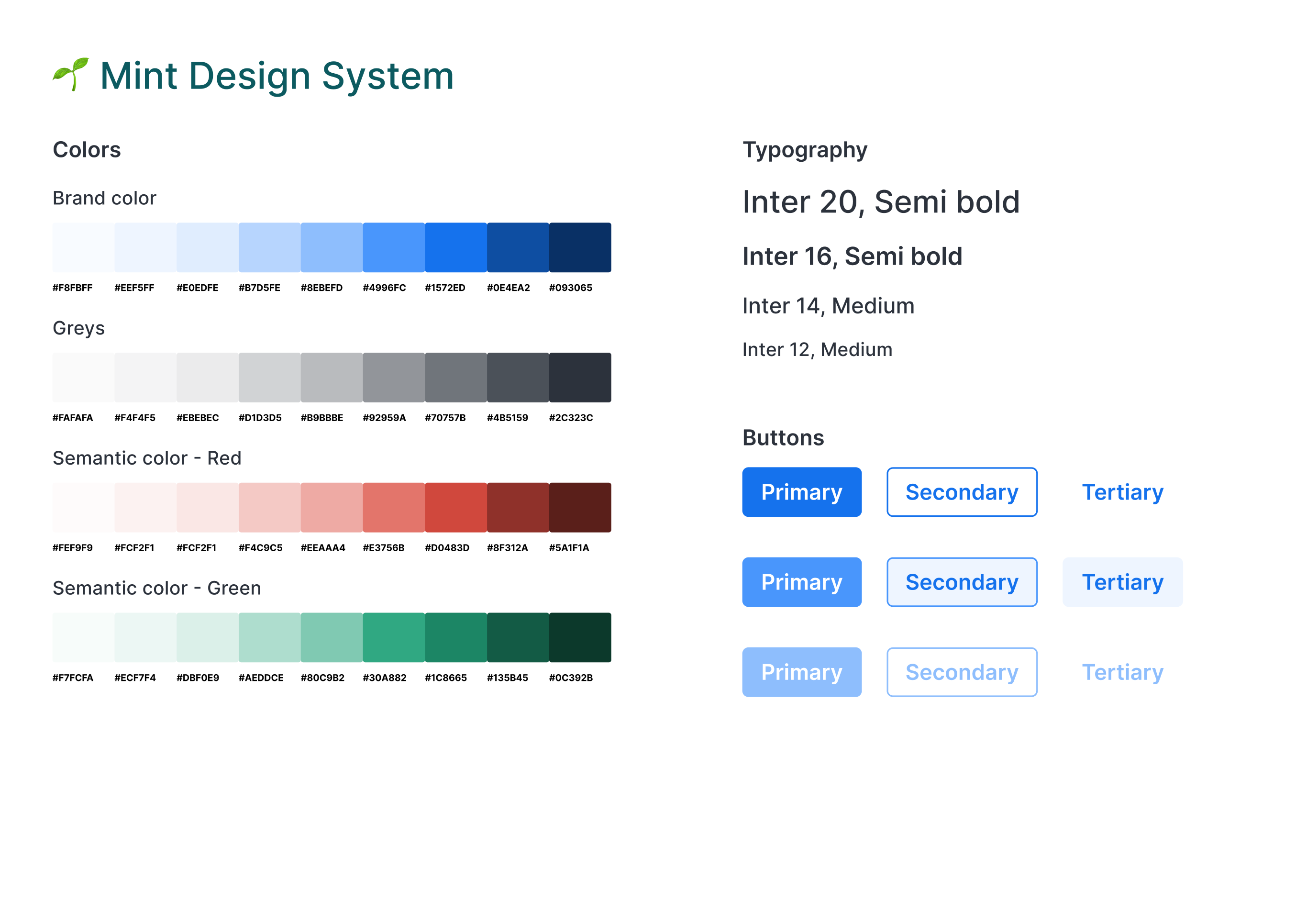Choose the grey swatch #B9BBBE
The height and width of the screenshot is (924, 1307).
coord(332,378)
